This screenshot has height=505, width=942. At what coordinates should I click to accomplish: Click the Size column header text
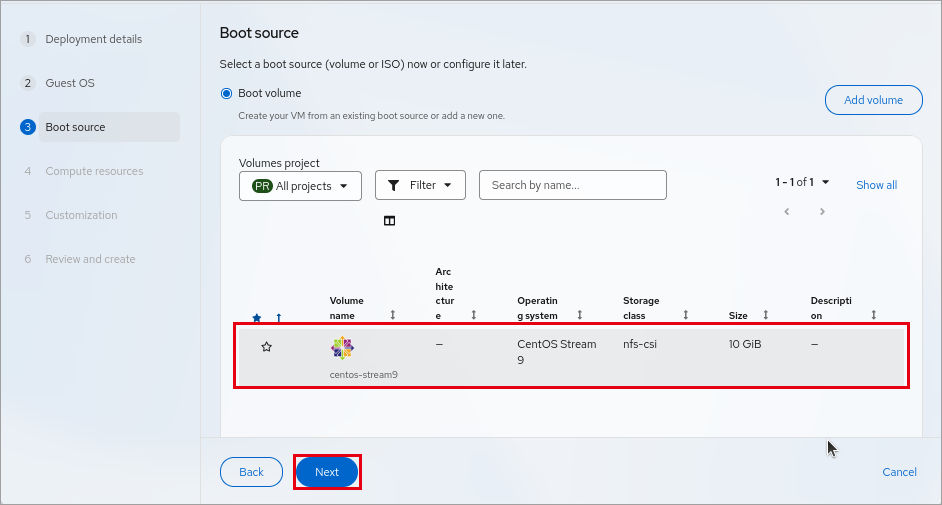(738, 316)
